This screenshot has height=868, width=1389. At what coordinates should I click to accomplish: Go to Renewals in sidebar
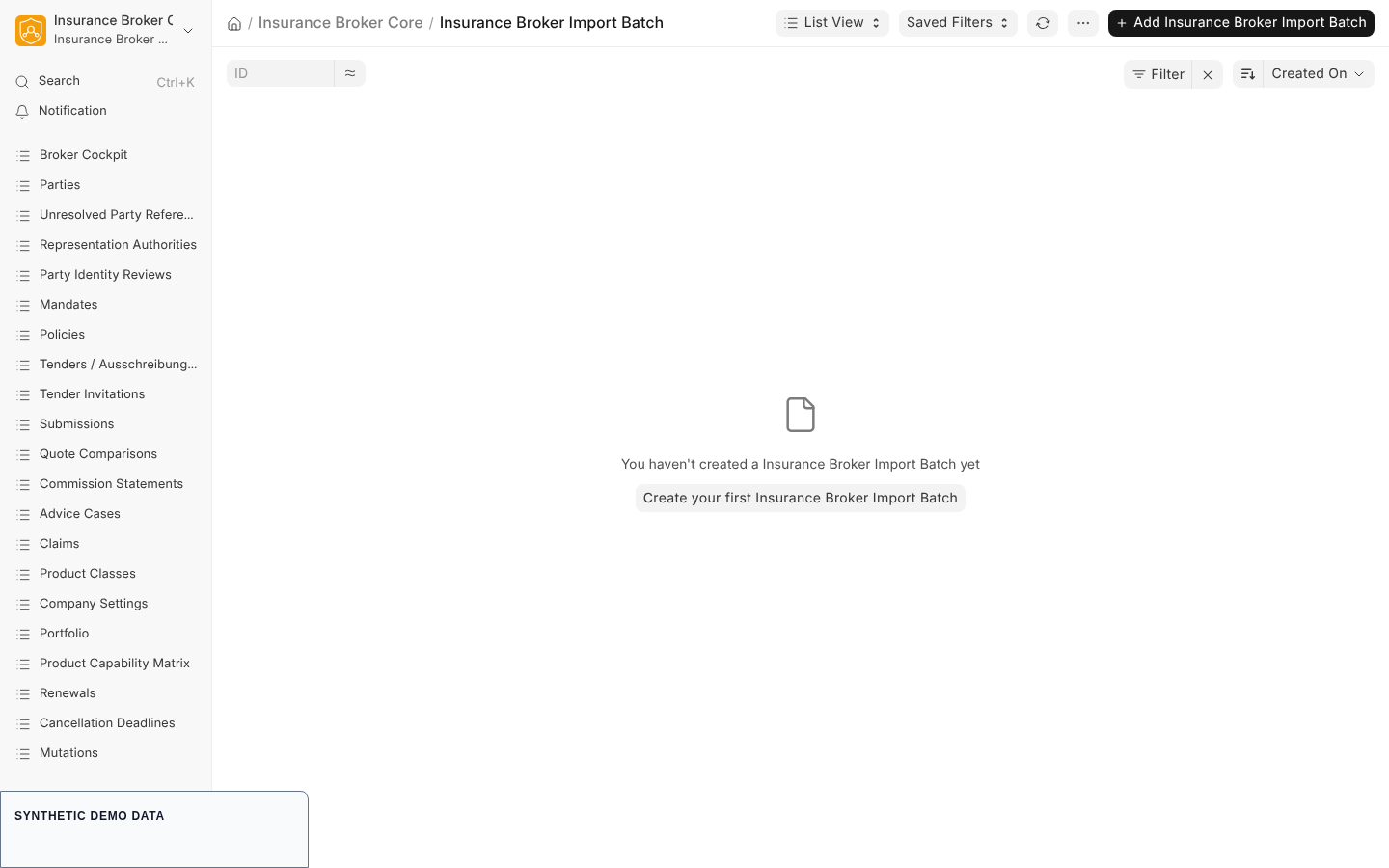(x=105, y=693)
